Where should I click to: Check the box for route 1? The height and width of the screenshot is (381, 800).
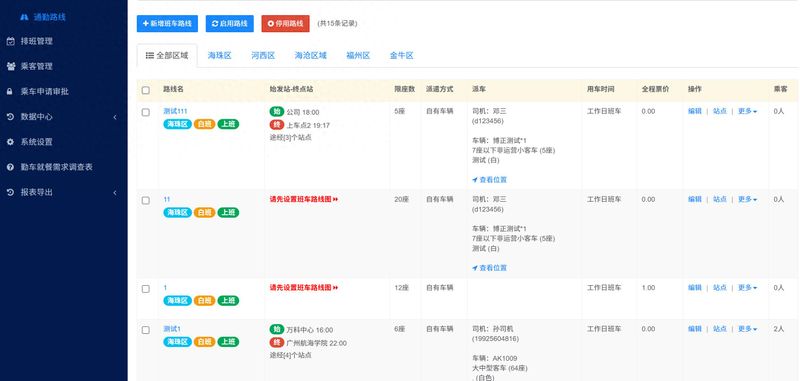click(146, 289)
